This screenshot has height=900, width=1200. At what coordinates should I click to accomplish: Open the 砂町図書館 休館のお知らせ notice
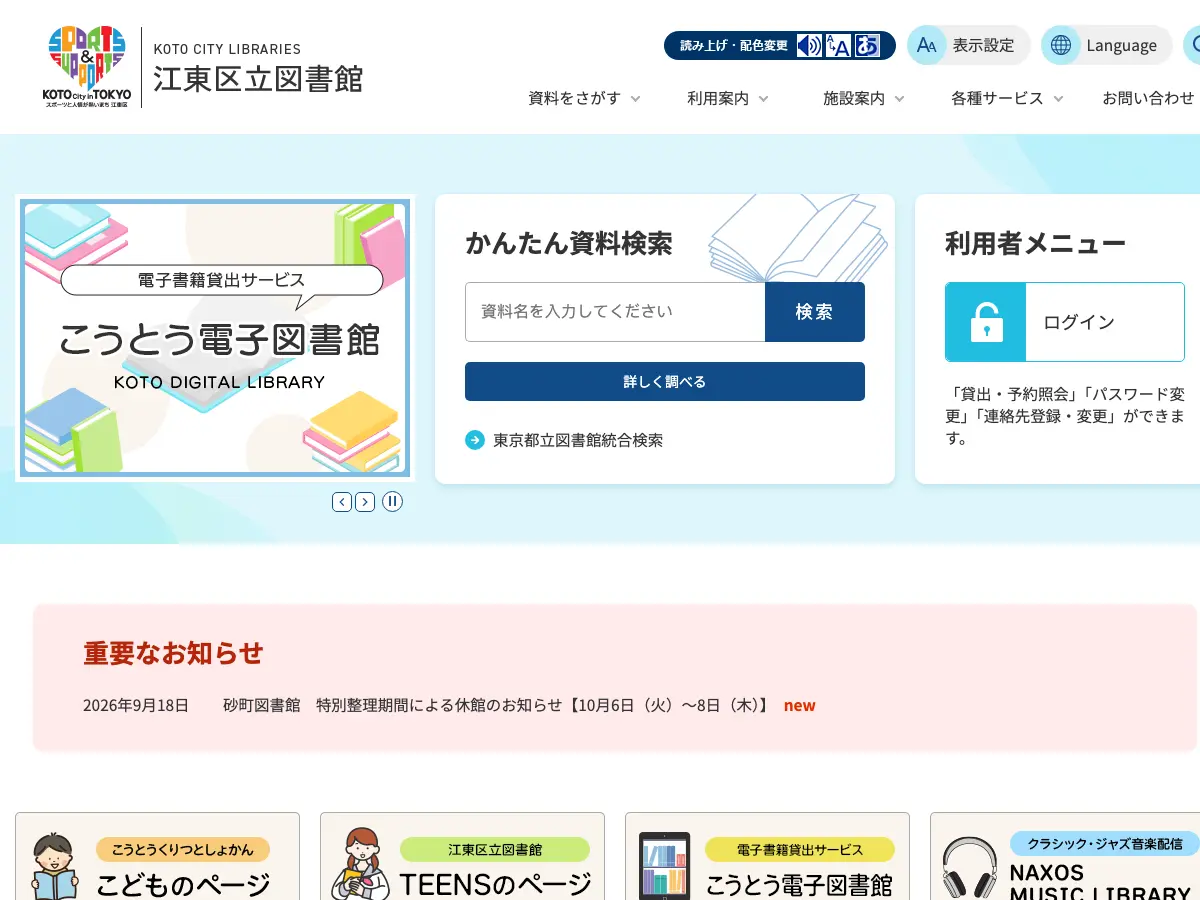[496, 705]
